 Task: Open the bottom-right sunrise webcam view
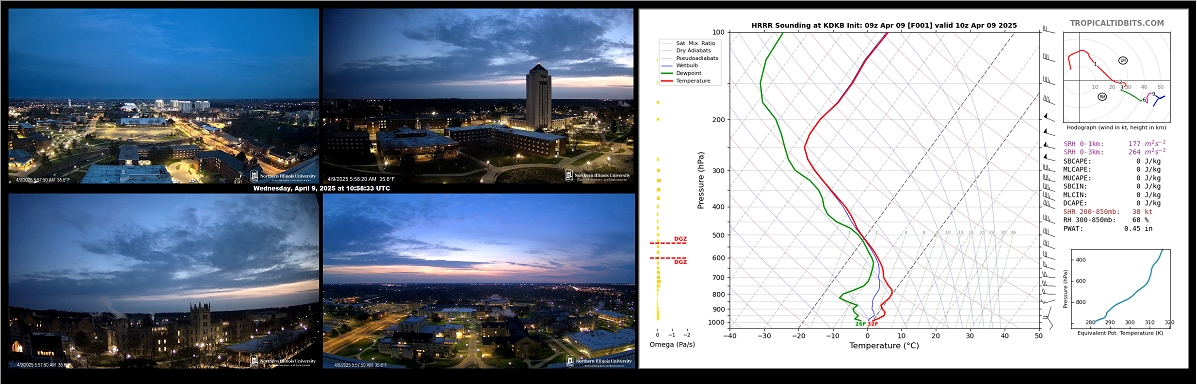[x=479, y=281]
